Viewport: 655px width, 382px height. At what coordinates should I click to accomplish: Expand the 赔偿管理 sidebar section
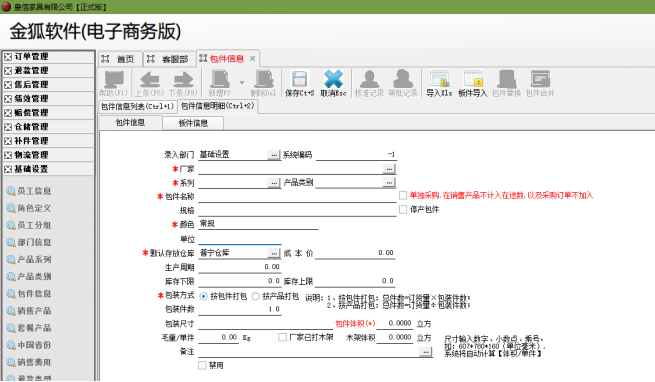pyautogui.click(x=48, y=113)
